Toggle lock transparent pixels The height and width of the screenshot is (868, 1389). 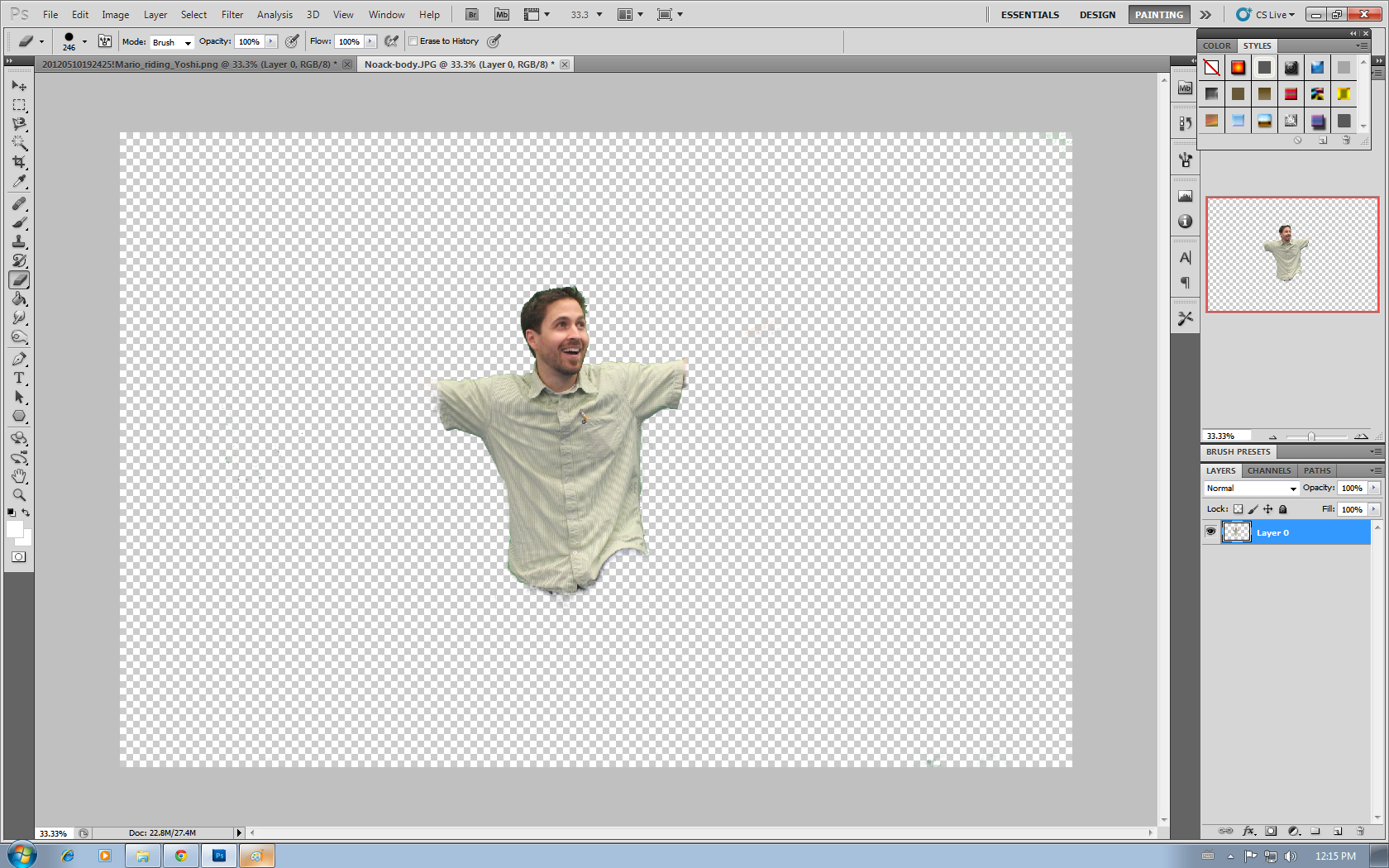click(1238, 509)
